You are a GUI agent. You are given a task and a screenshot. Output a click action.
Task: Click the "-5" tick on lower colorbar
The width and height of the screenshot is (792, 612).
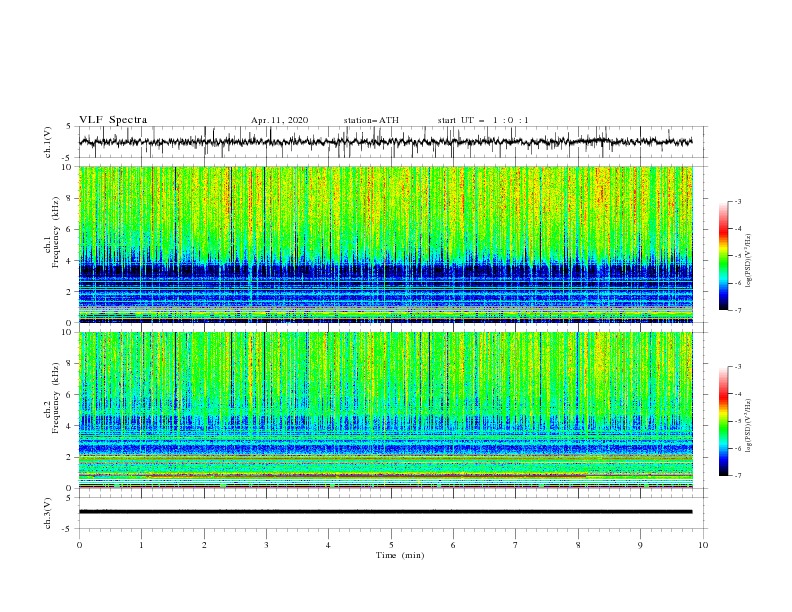point(737,421)
